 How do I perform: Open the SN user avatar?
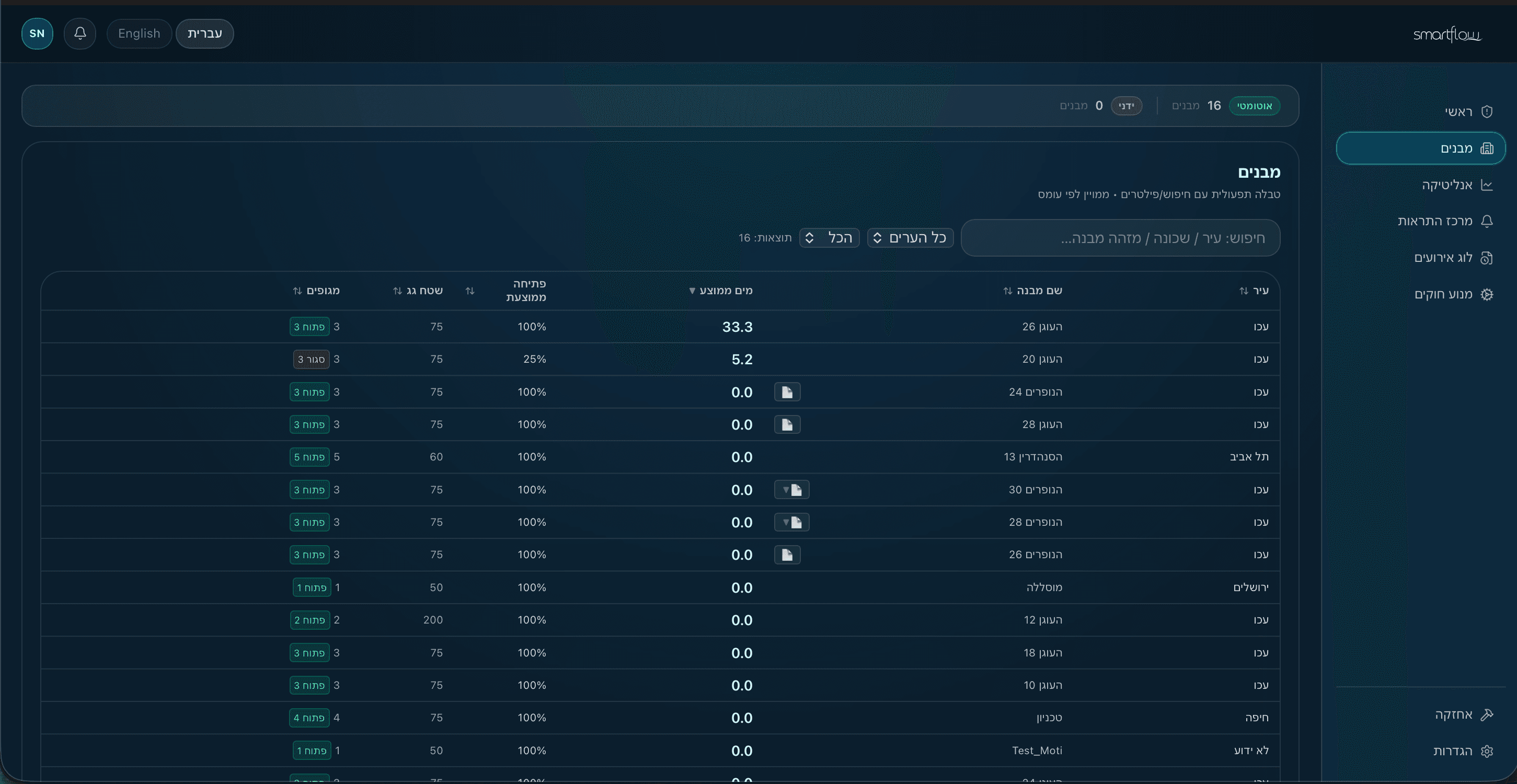37,33
